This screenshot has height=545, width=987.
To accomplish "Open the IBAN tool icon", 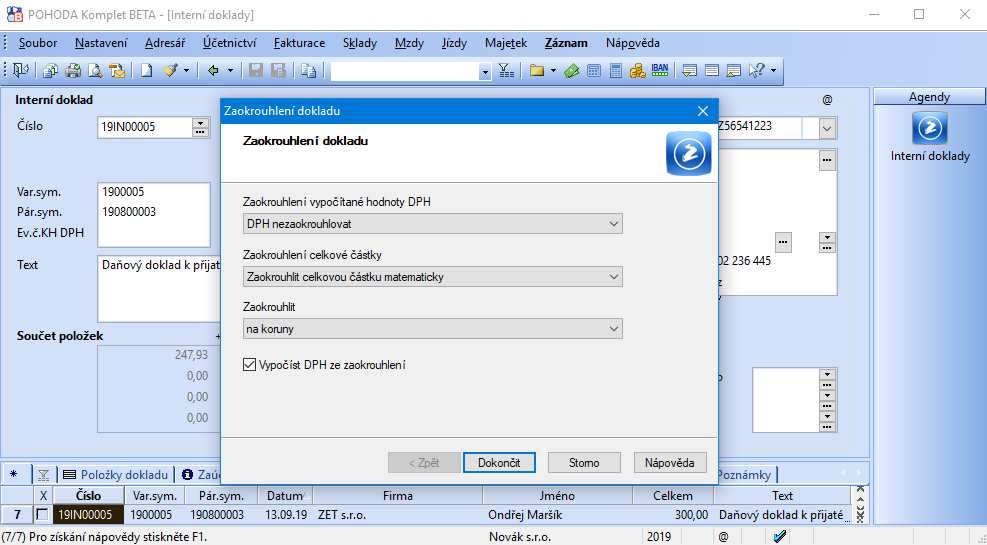I will coord(660,70).
